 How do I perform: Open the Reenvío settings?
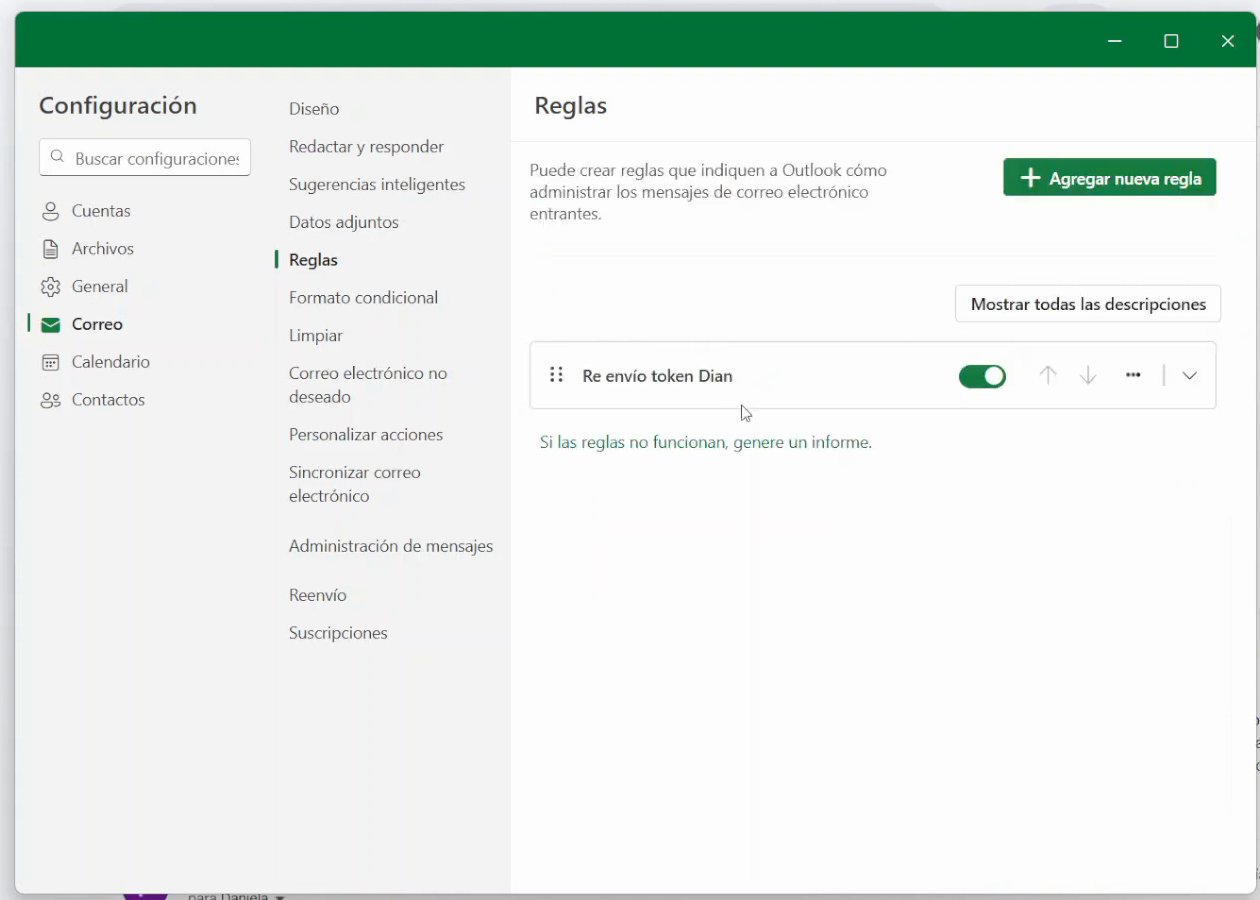click(x=318, y=595)
